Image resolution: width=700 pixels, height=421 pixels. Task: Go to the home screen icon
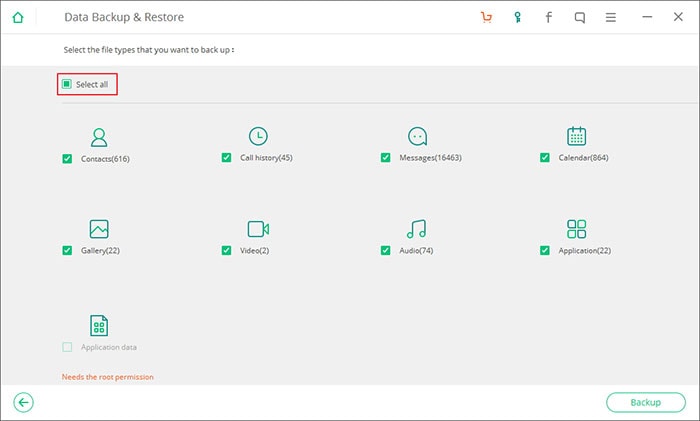[x=18, y=17]
